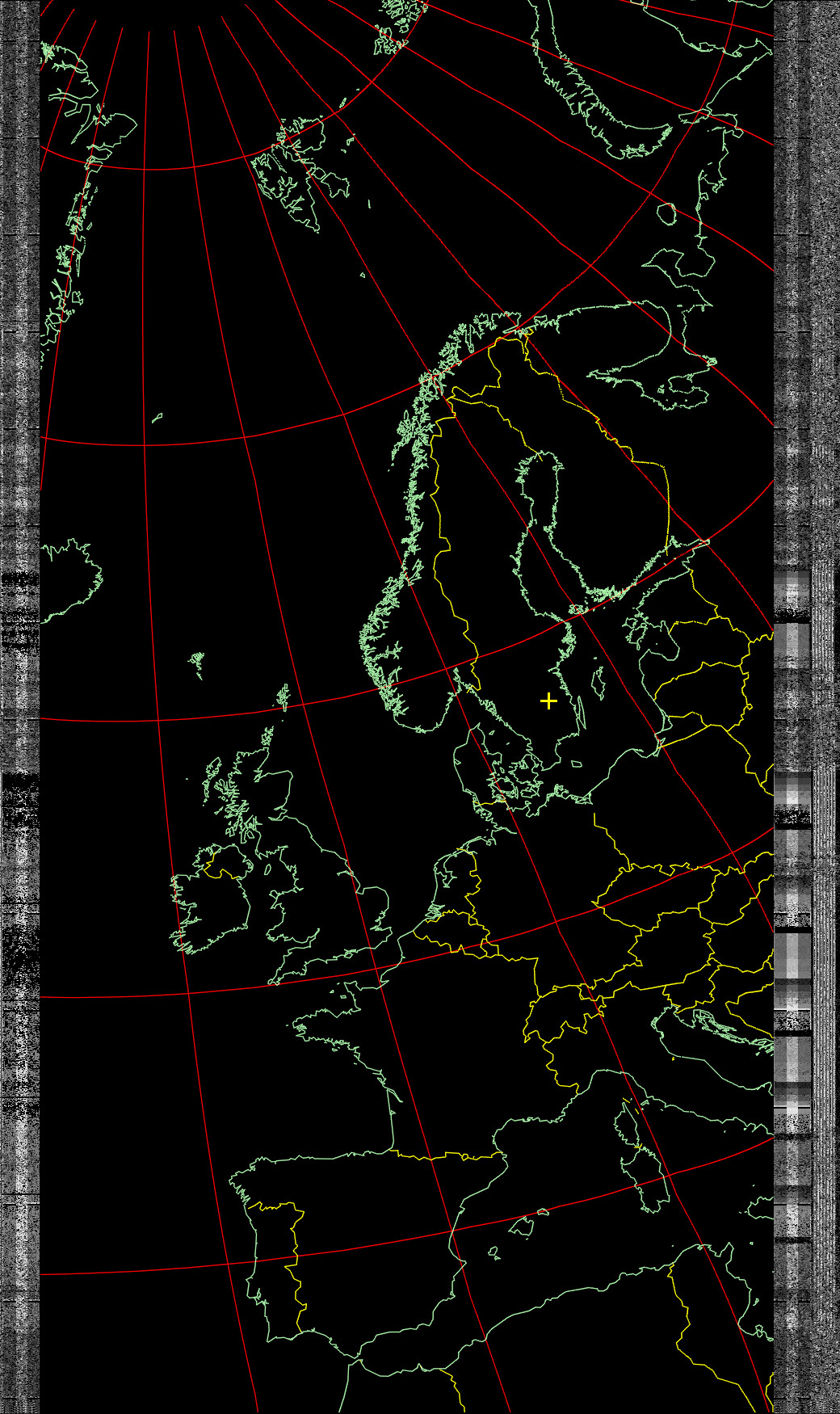Select the Denmark peninsula
The height and width of the screenshot is (1414, 840).
[467, 768]
